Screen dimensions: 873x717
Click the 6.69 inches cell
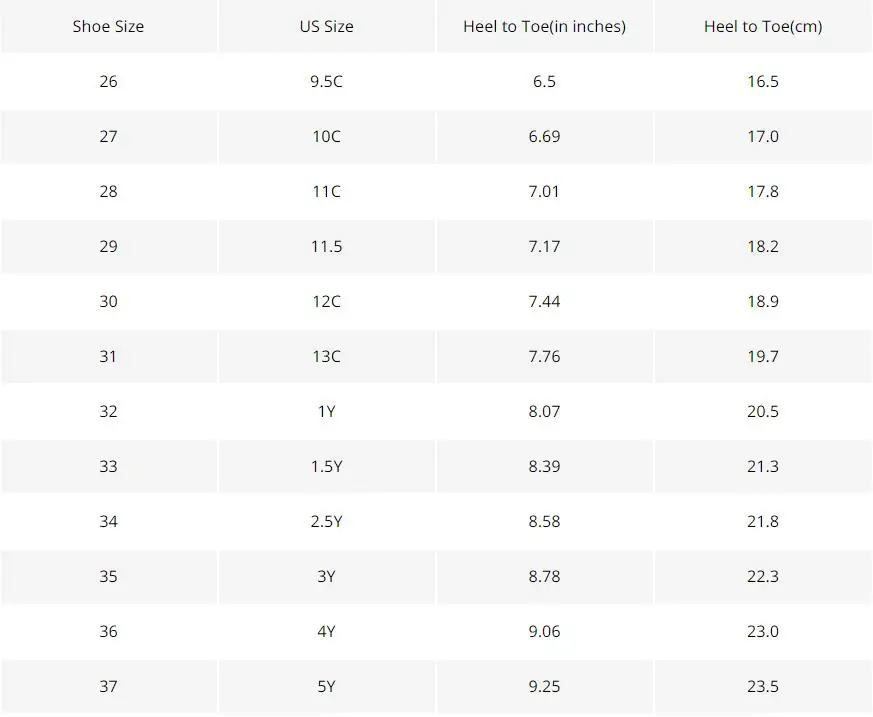pyautogui.click(x=545, y=136)
